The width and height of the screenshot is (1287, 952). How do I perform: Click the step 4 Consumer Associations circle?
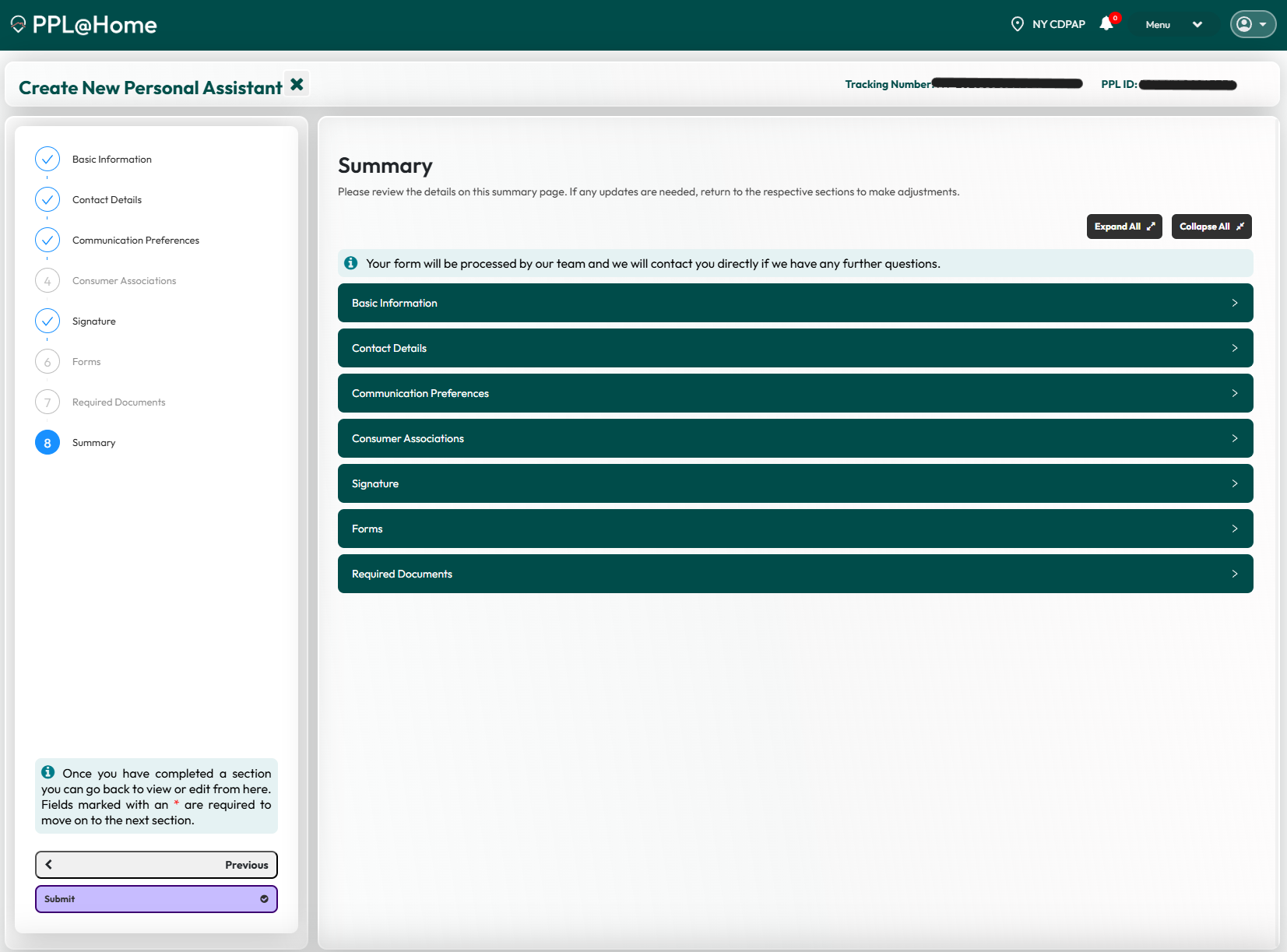[x=47, y=280]
